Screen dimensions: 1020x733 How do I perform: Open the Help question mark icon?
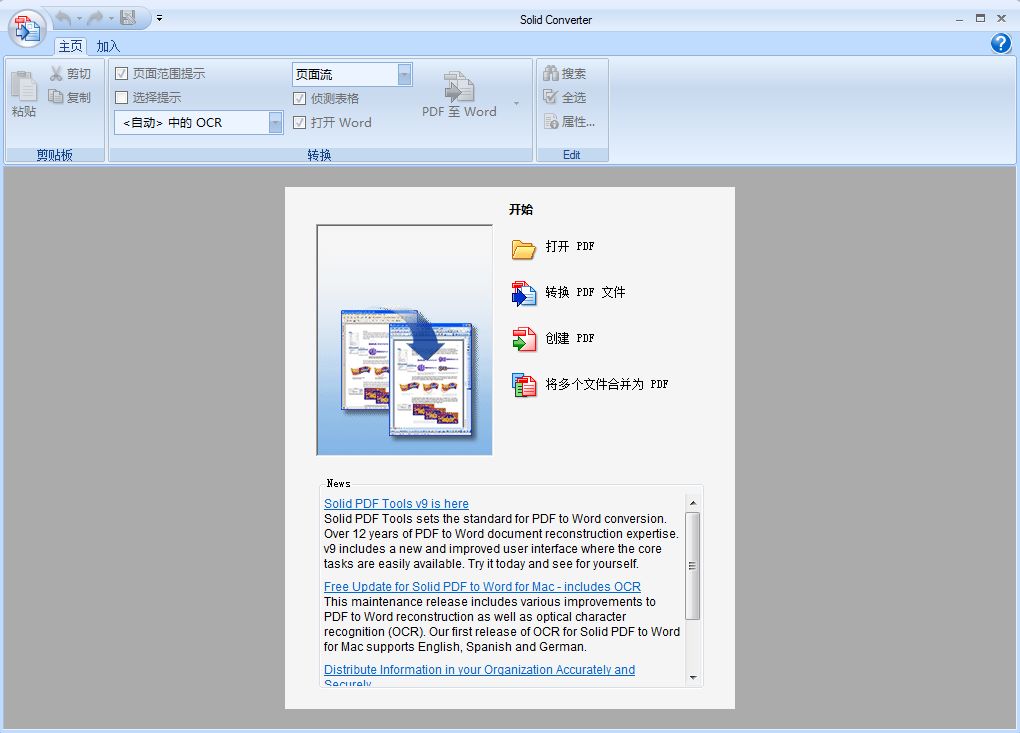(1000, 44)
